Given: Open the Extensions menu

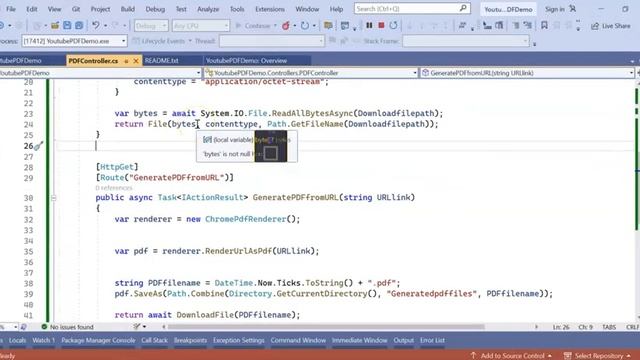Looking at the screenshot, I should [270, 9].
